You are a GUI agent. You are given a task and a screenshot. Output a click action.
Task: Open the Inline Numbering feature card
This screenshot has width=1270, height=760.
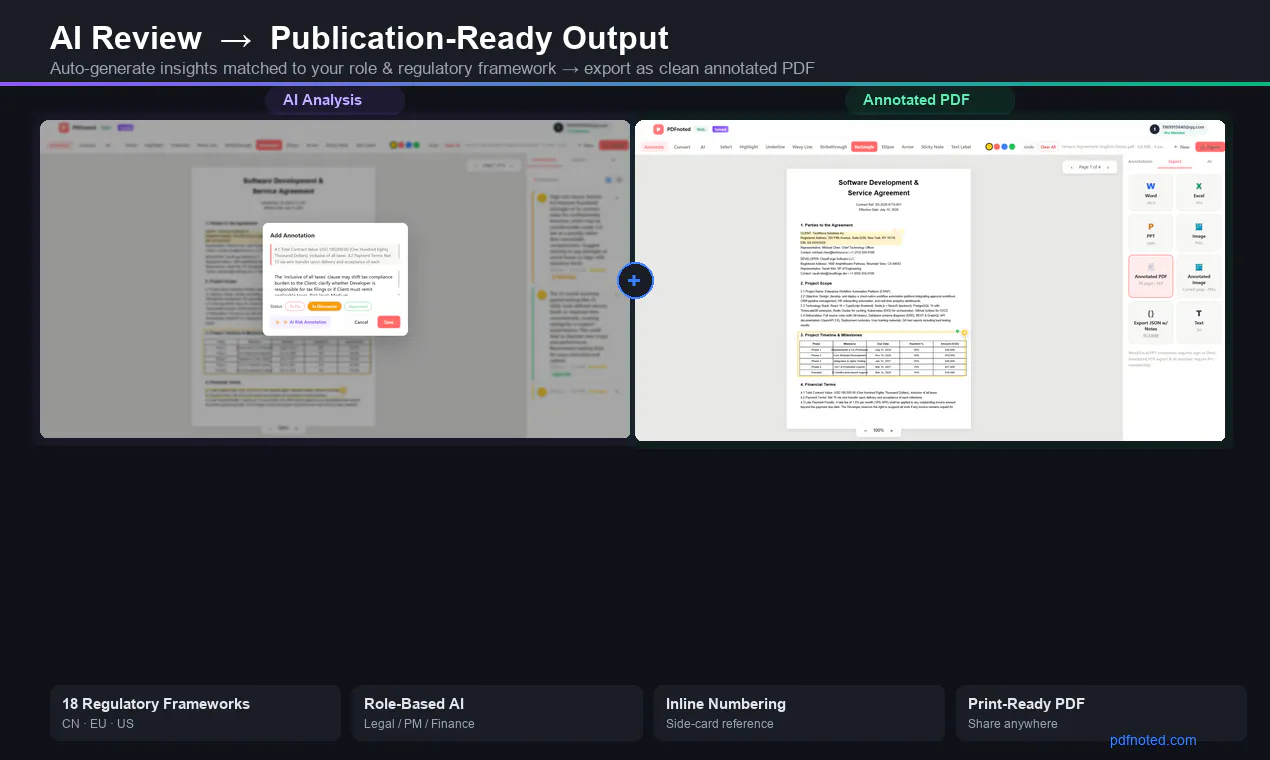click(799, 713)
